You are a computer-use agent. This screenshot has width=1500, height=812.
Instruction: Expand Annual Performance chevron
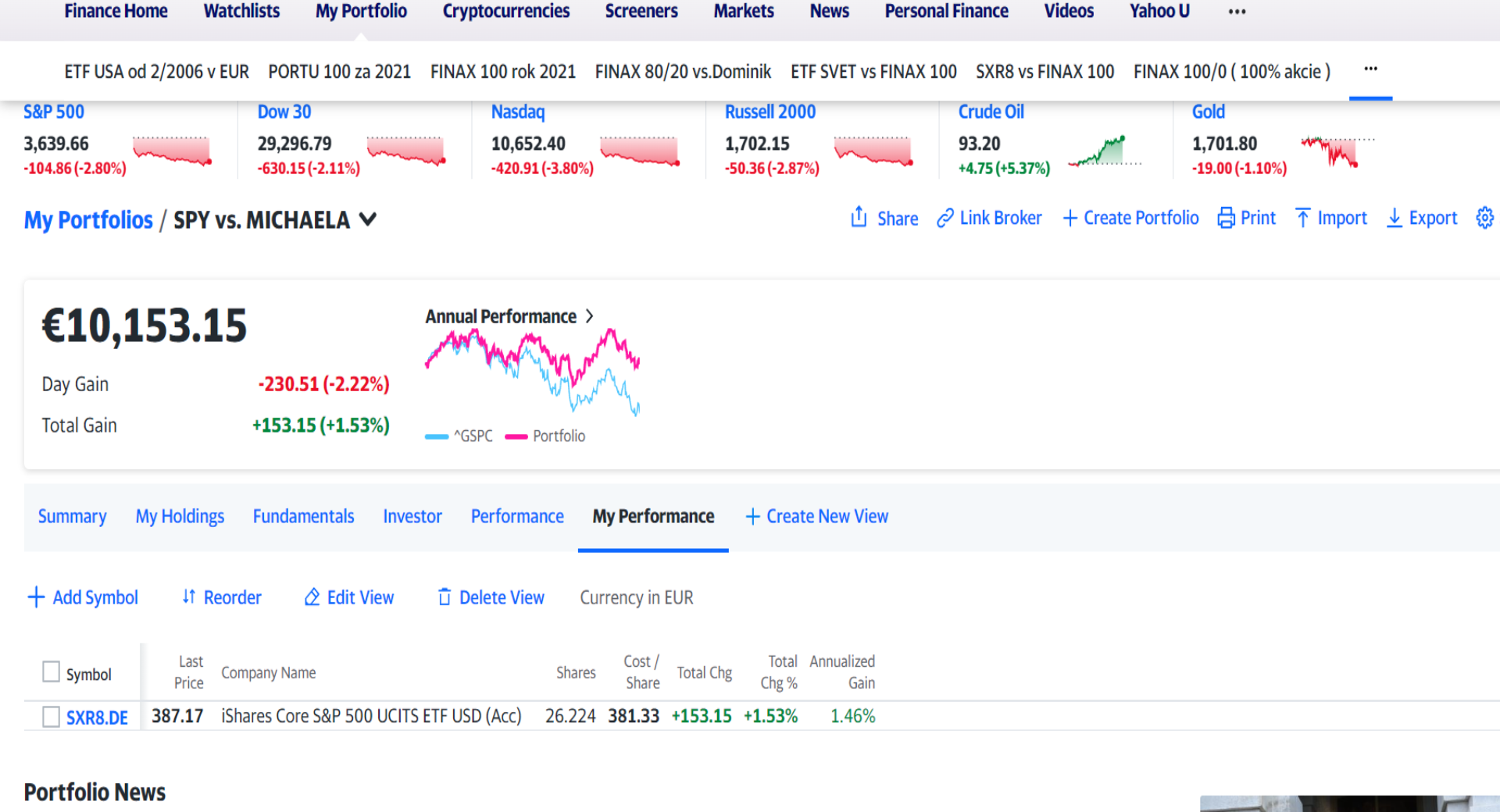[x=590, y=316]
